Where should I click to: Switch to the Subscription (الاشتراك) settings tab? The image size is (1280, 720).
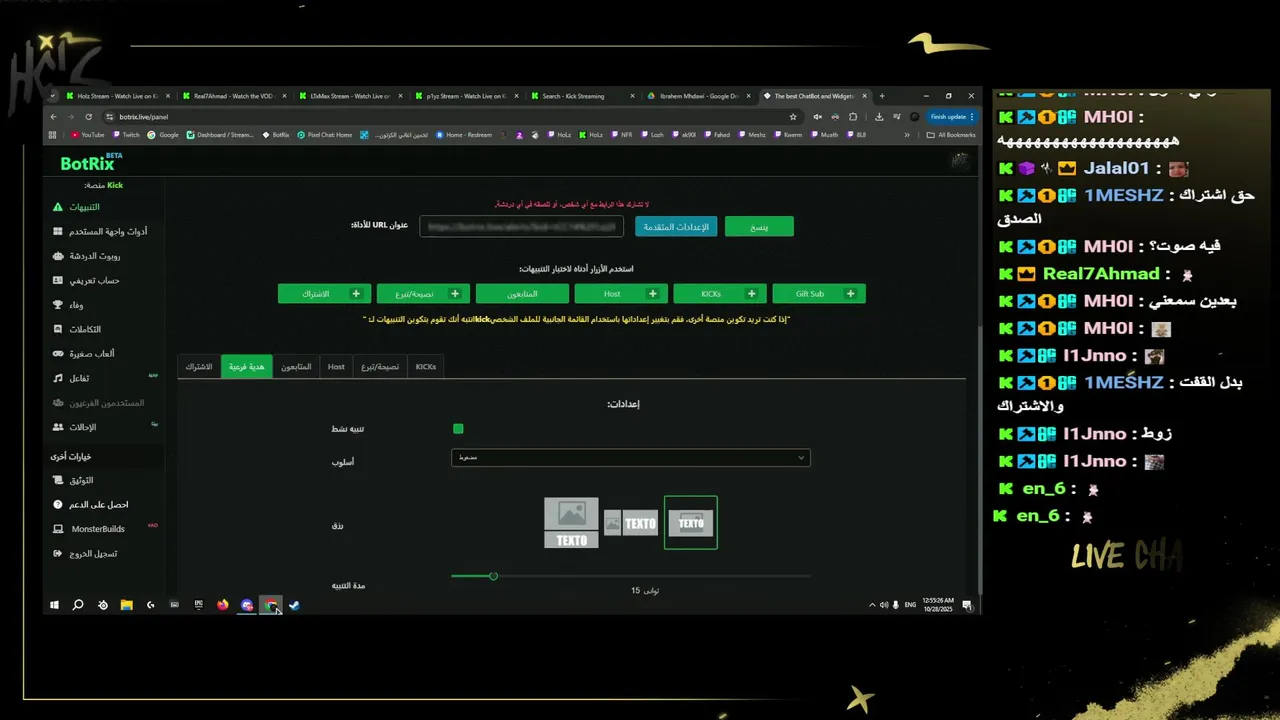pos(199,367)
